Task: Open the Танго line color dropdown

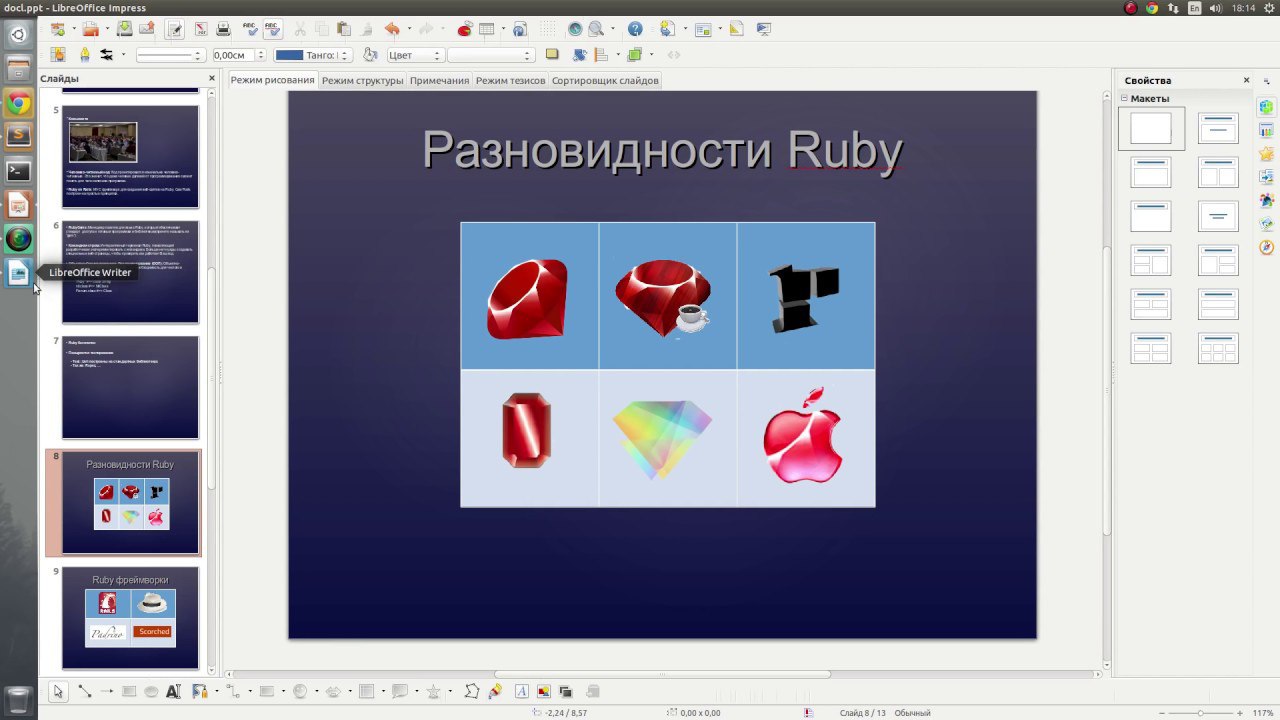Action: [314, 55]
